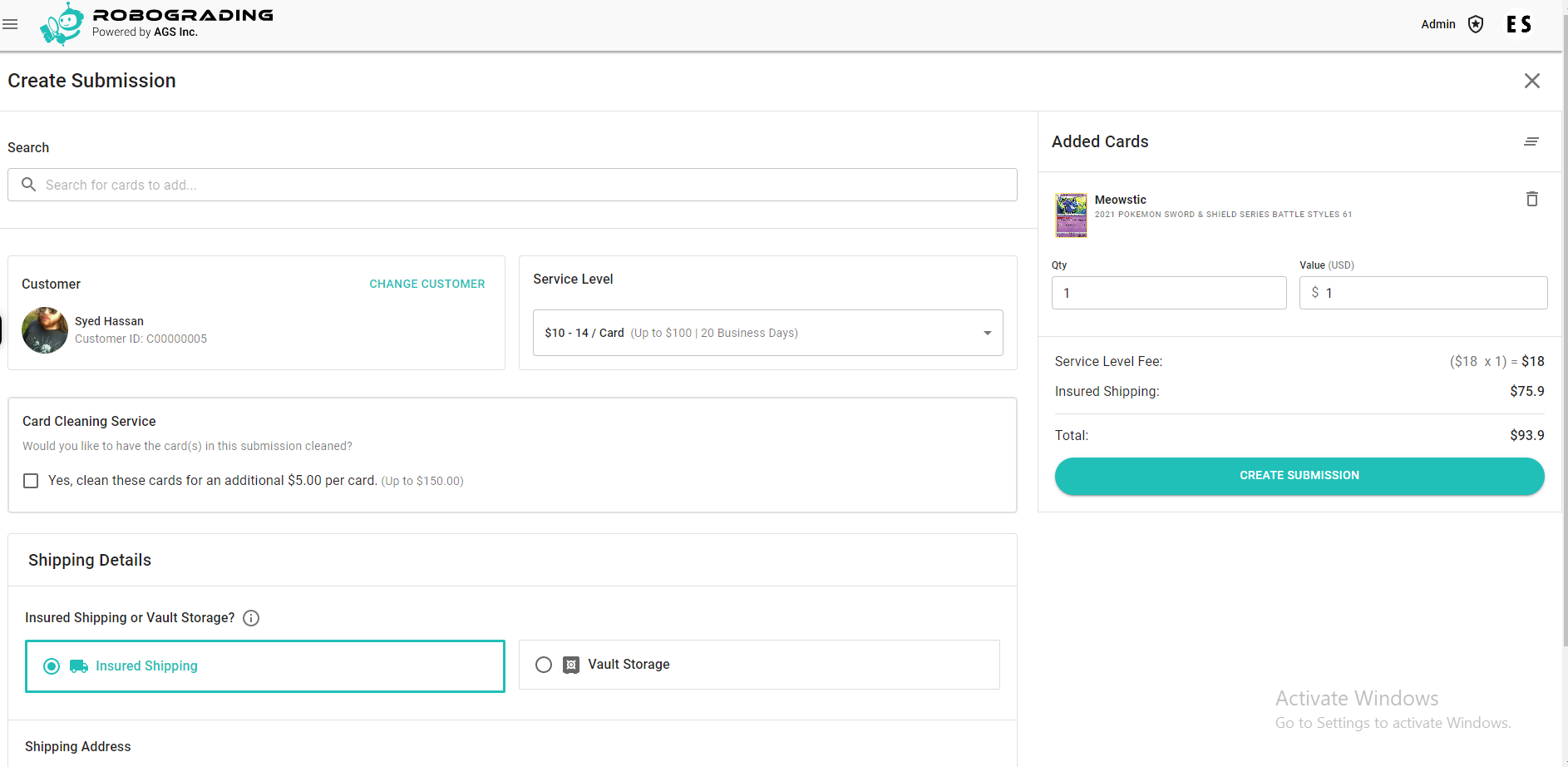Click the Qty input field
Screen dimensions: 1568x767
(x=1168, y=293)
